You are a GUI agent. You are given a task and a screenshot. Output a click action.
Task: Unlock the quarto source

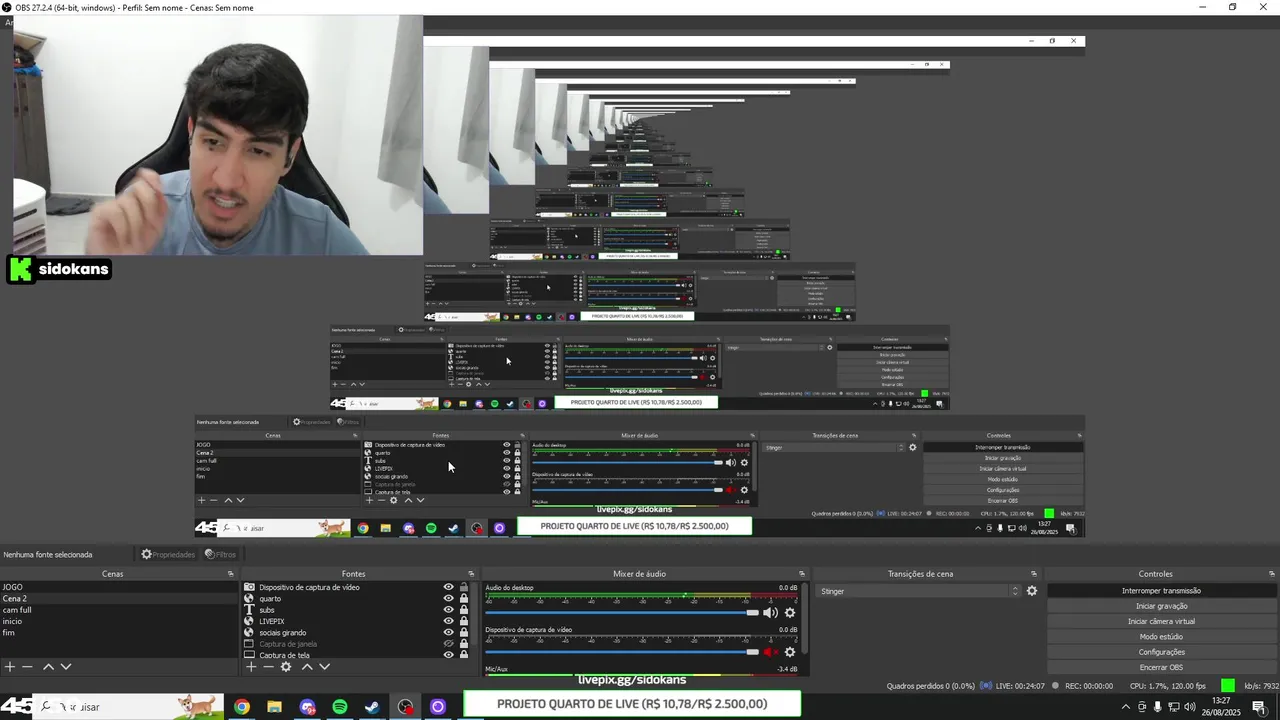point(463,599)
